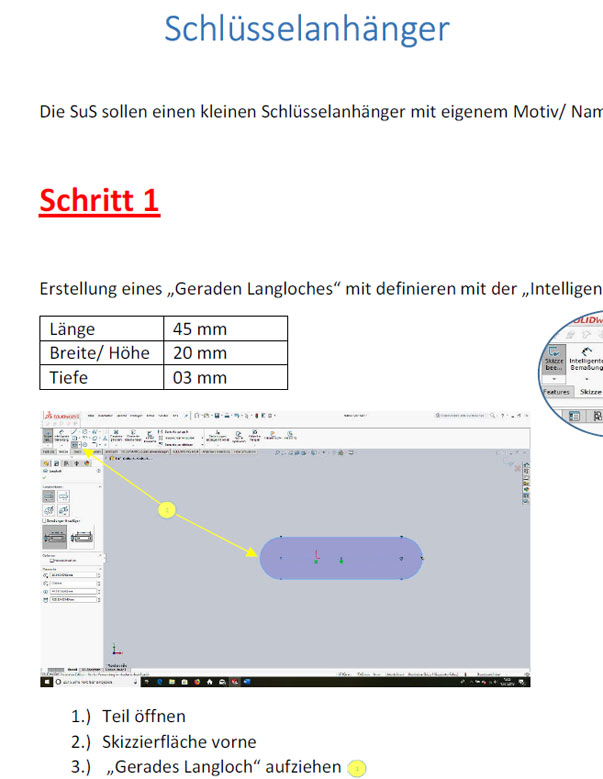The height and width of the screenshot is (779, 603).
Task: Open the DisplayManager color-wheel tab icon
Action: (x=87, y=464)
